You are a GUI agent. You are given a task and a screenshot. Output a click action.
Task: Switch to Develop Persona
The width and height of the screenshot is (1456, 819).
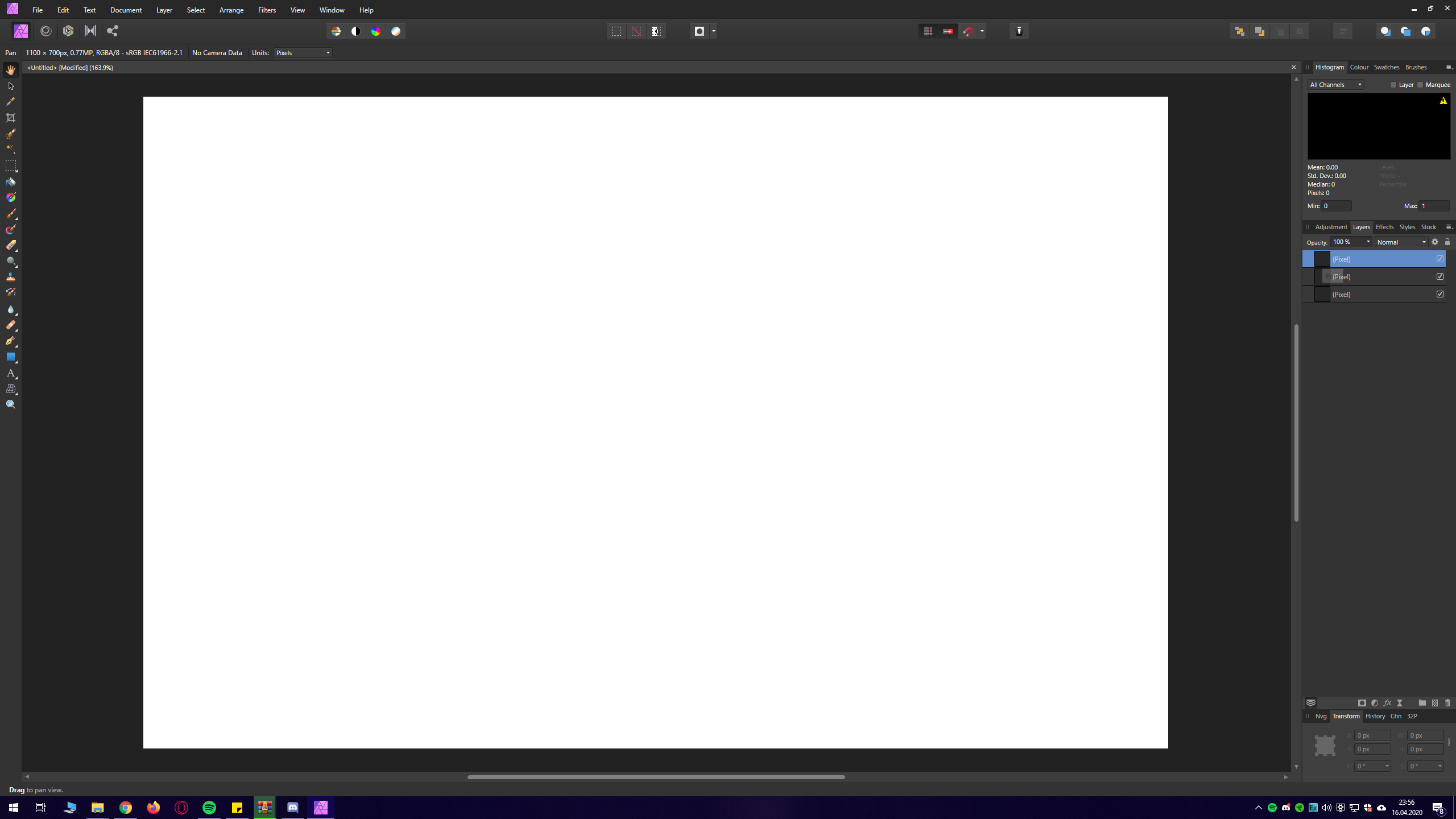coord(68,31)
